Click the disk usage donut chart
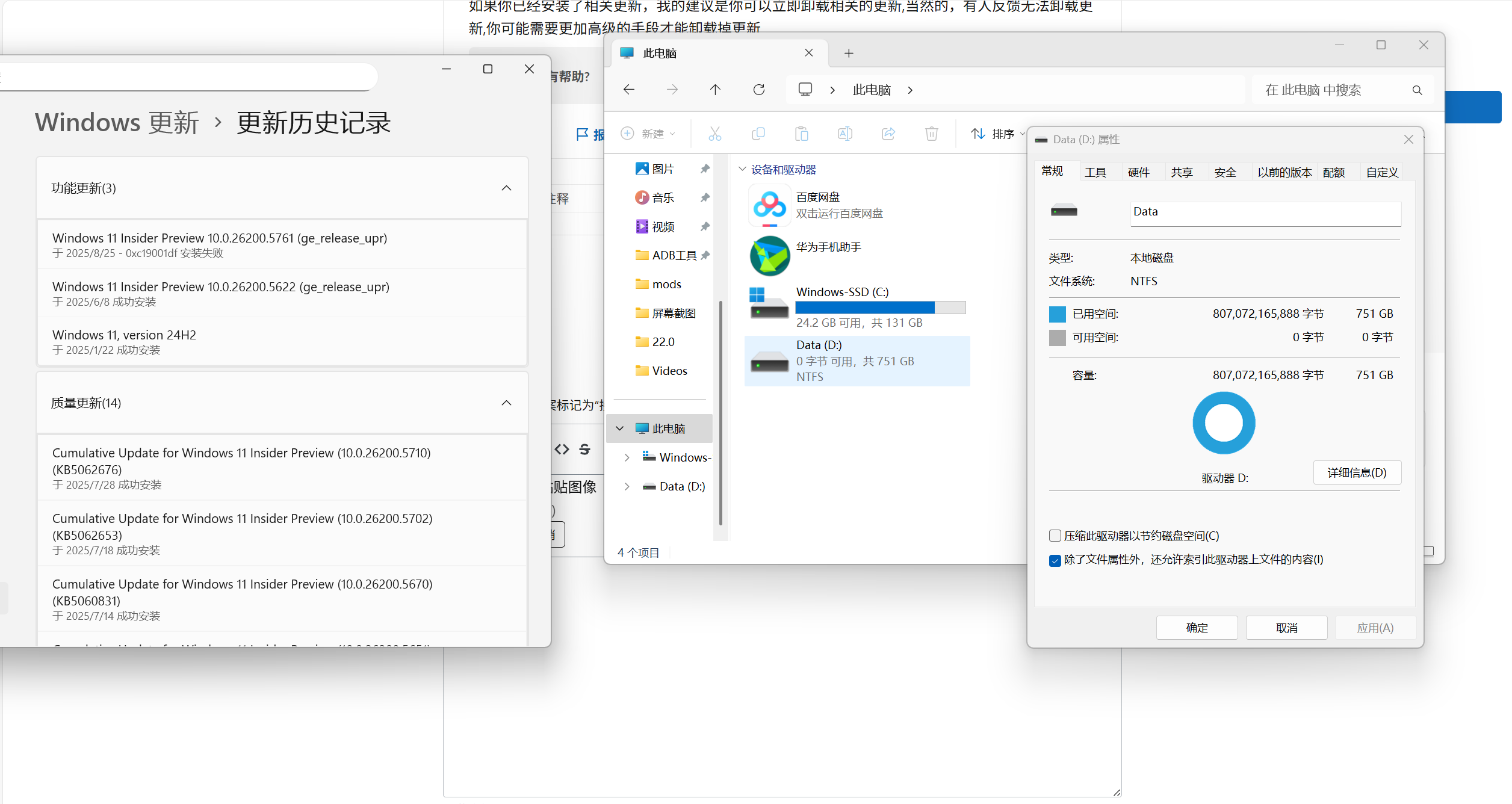1512x804 pixels. [x=1224, y=423]
